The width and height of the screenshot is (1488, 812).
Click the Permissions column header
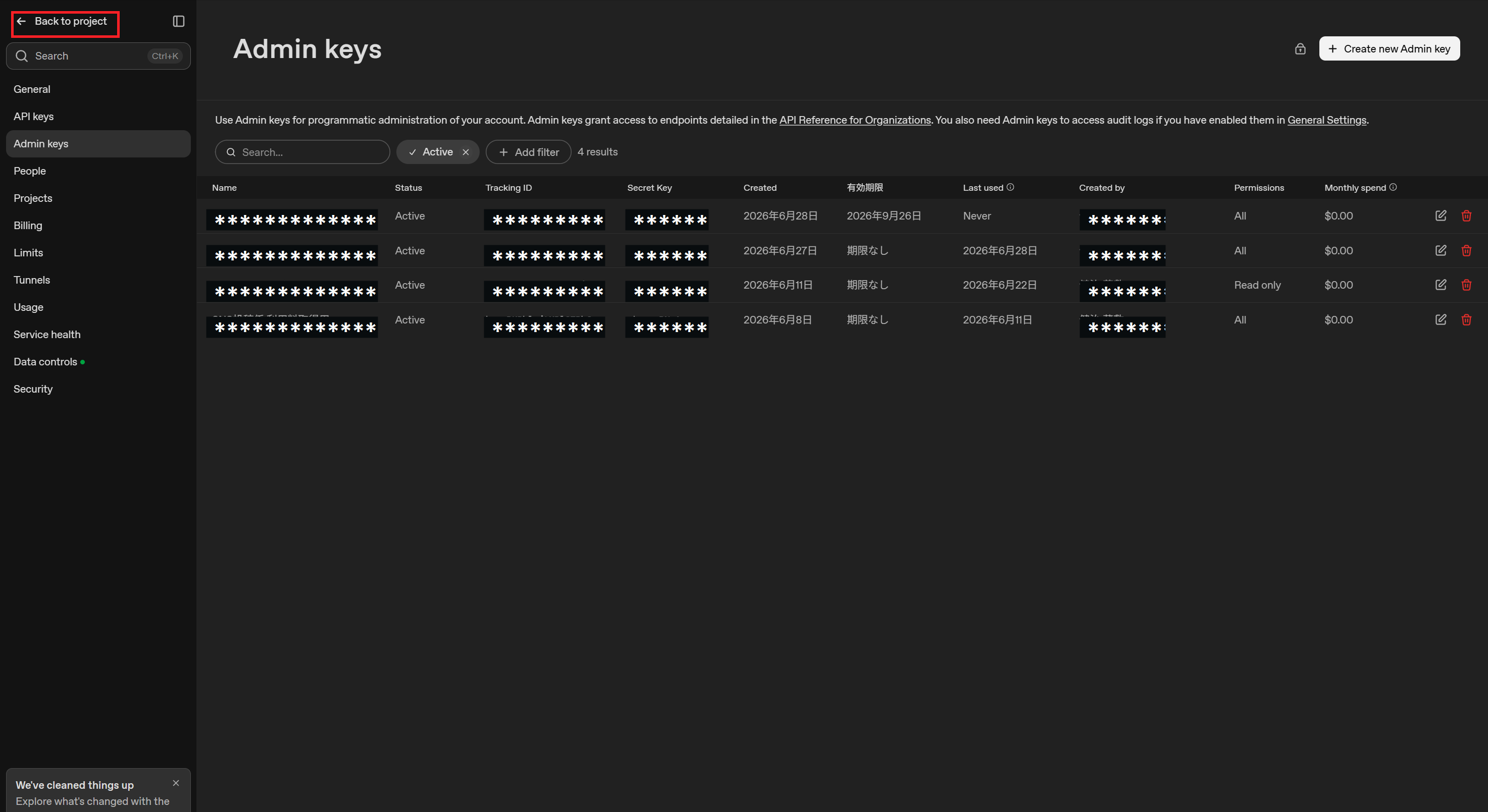point(1259,188)
